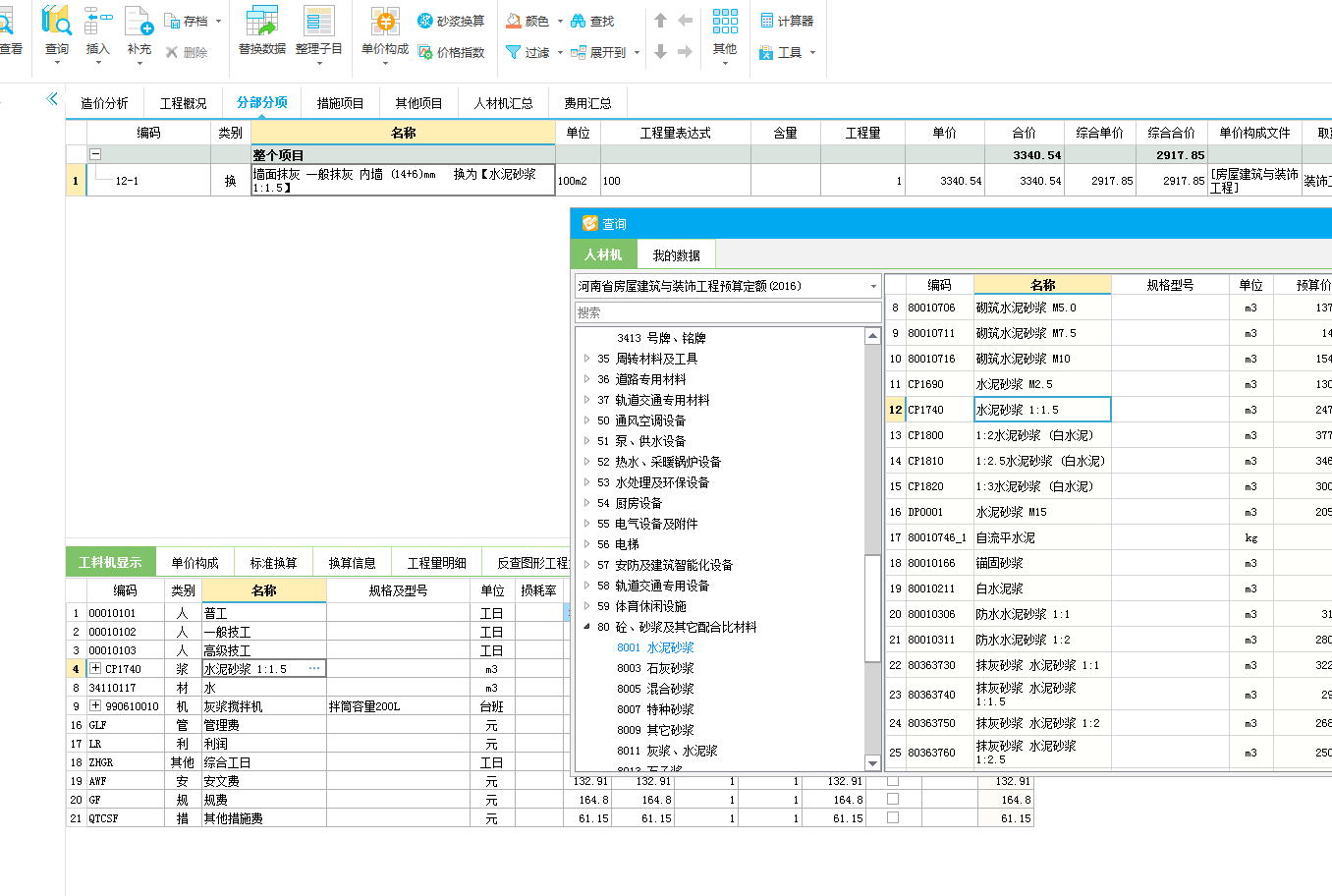Switch to the 费用汇总 tab
The image size is (1332, 896).
pos(587,103)
